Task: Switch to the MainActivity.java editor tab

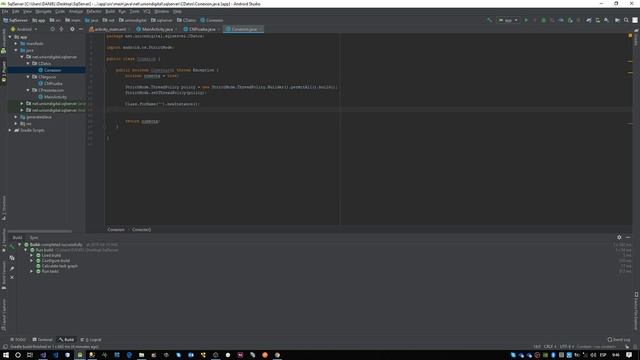Action: (x=157, y=29)
